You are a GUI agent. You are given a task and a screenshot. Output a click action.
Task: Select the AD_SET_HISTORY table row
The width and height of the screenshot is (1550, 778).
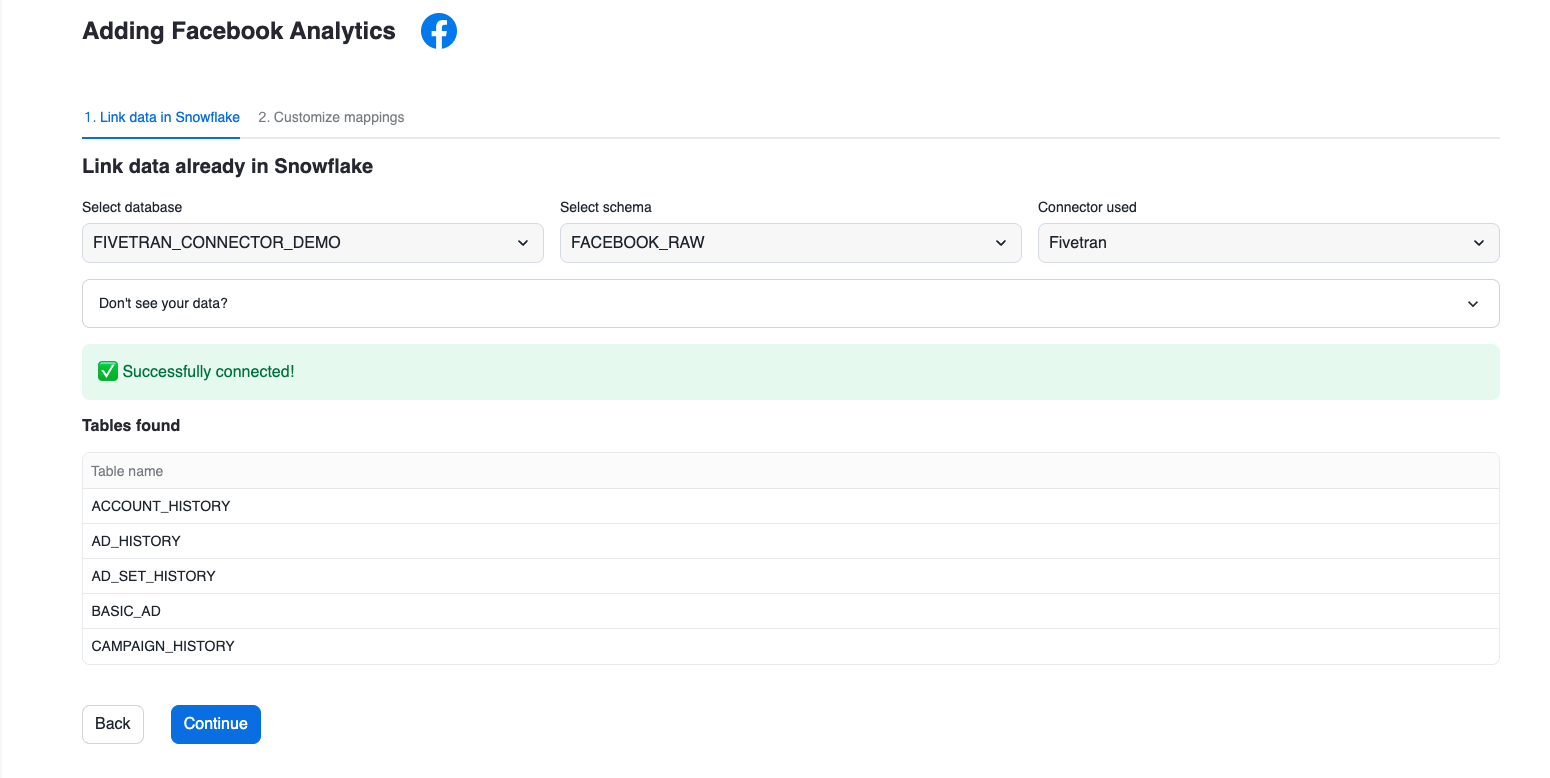[x=790, y=576]
